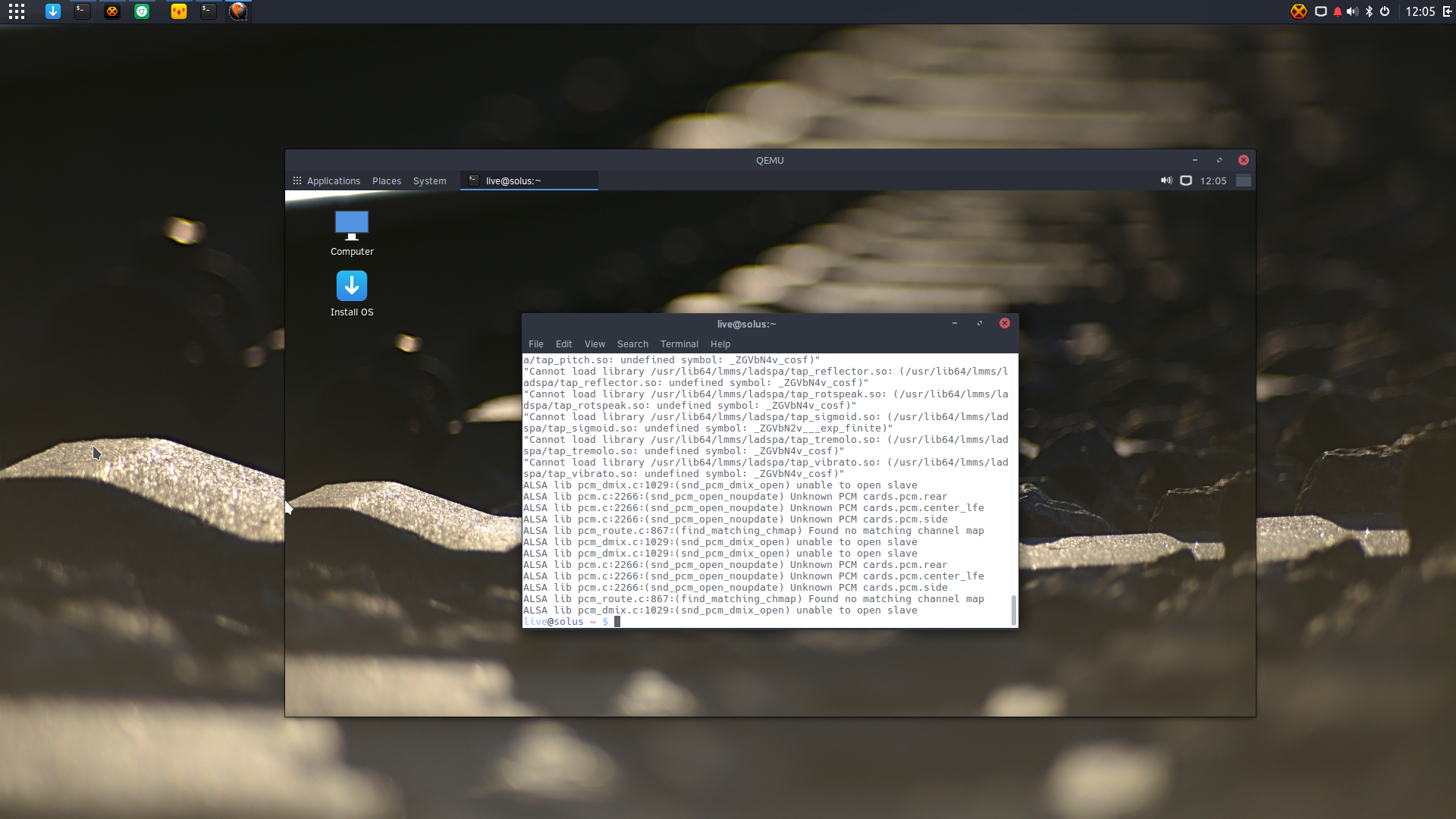Open the yellow red-diamonds panel launcher
1456x819 pixels.
179,11
